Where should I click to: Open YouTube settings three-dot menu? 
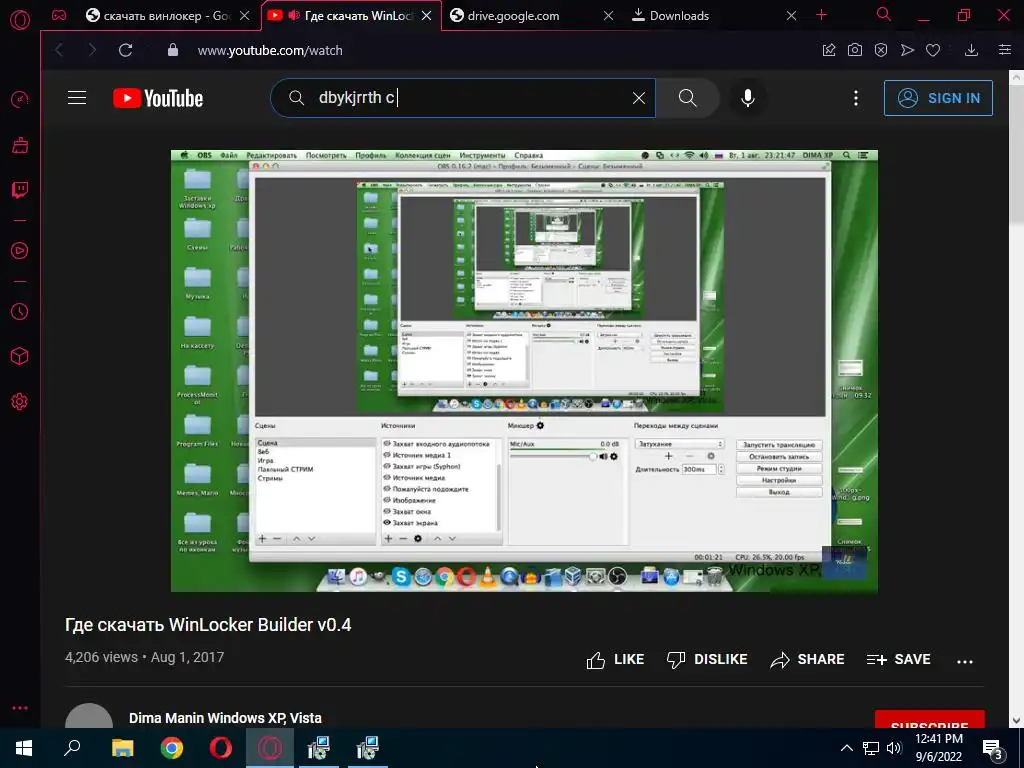click(856, 98)
